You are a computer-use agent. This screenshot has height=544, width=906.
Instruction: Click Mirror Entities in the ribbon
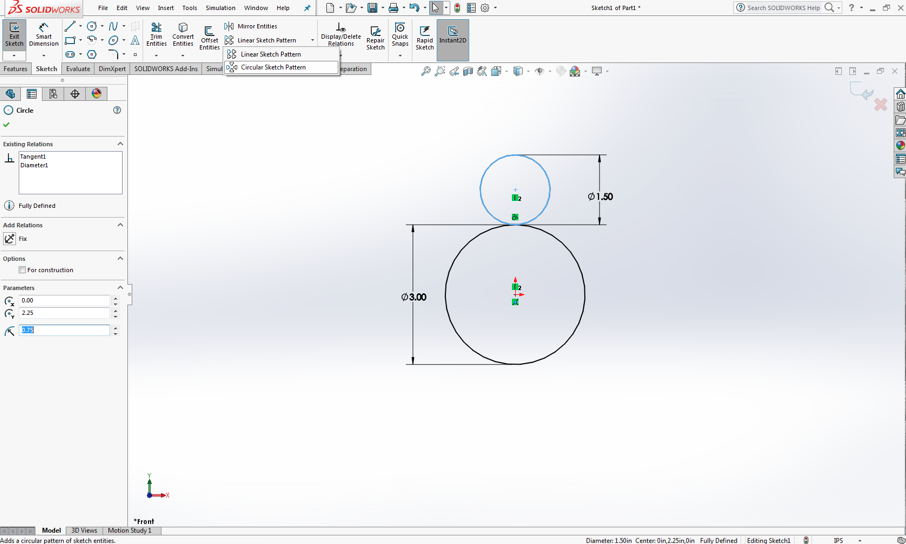pyautogui.click(x=251, y=26)
